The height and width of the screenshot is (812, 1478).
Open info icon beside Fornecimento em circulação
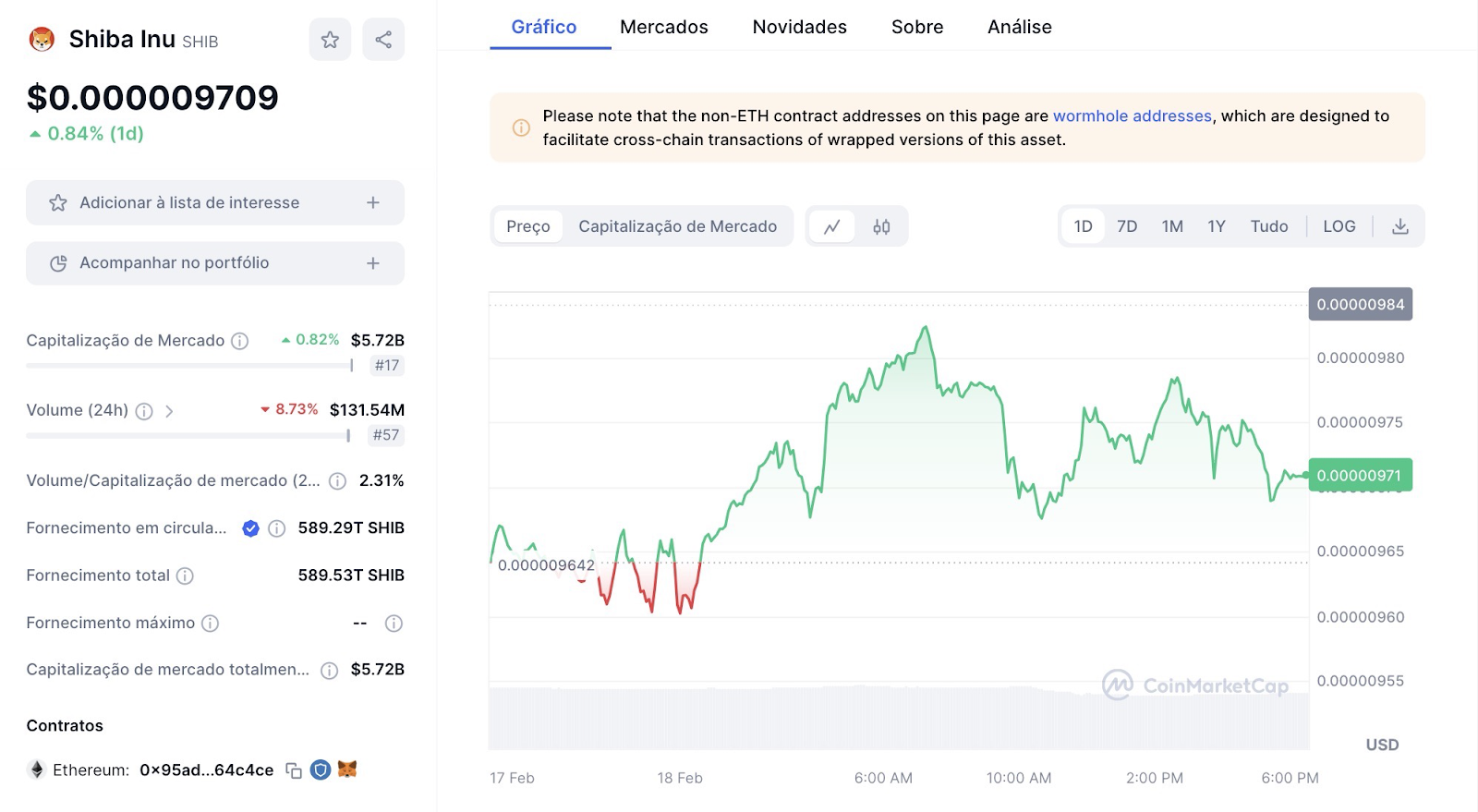(276, 528)
